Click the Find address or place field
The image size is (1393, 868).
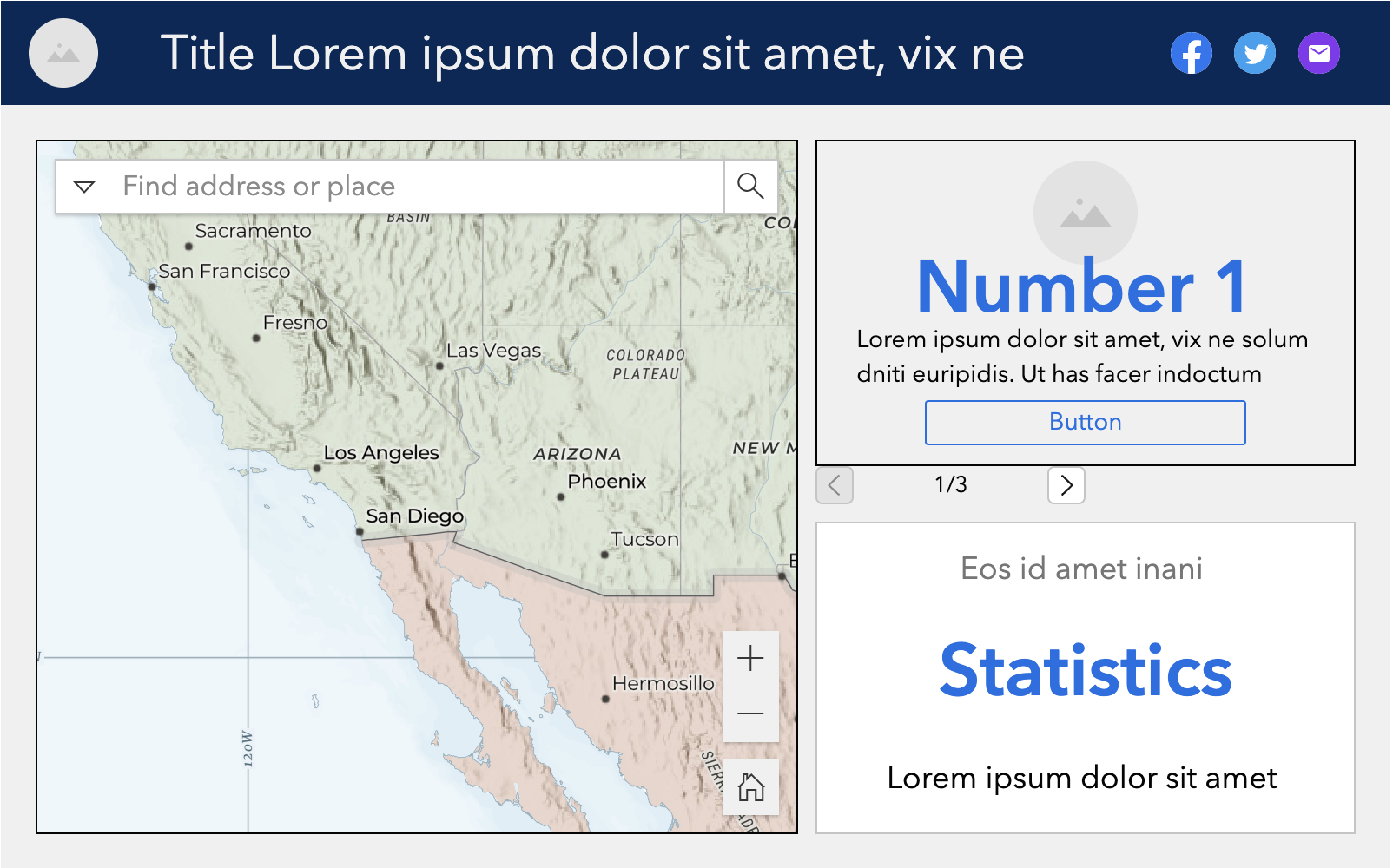417,187
